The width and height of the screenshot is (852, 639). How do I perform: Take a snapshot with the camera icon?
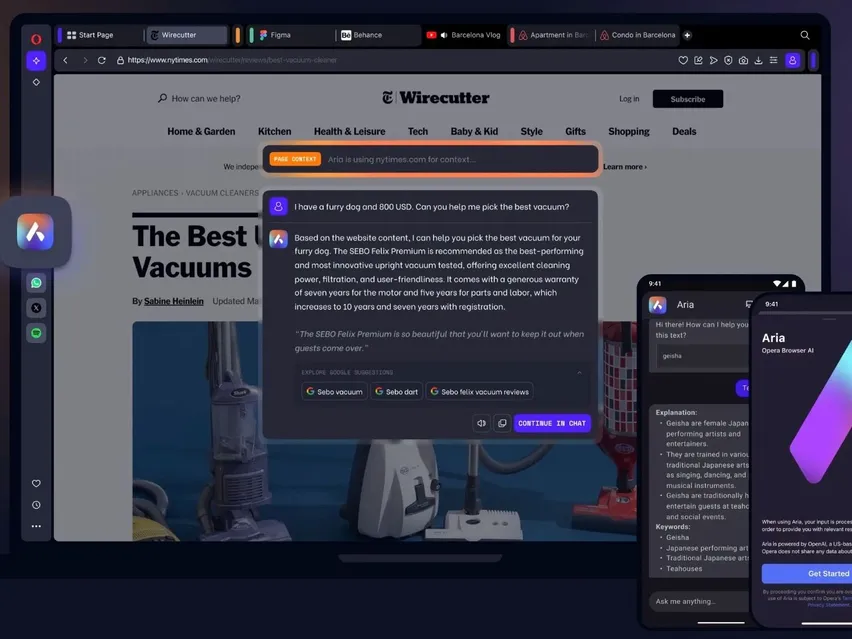(x=743, y=60)
